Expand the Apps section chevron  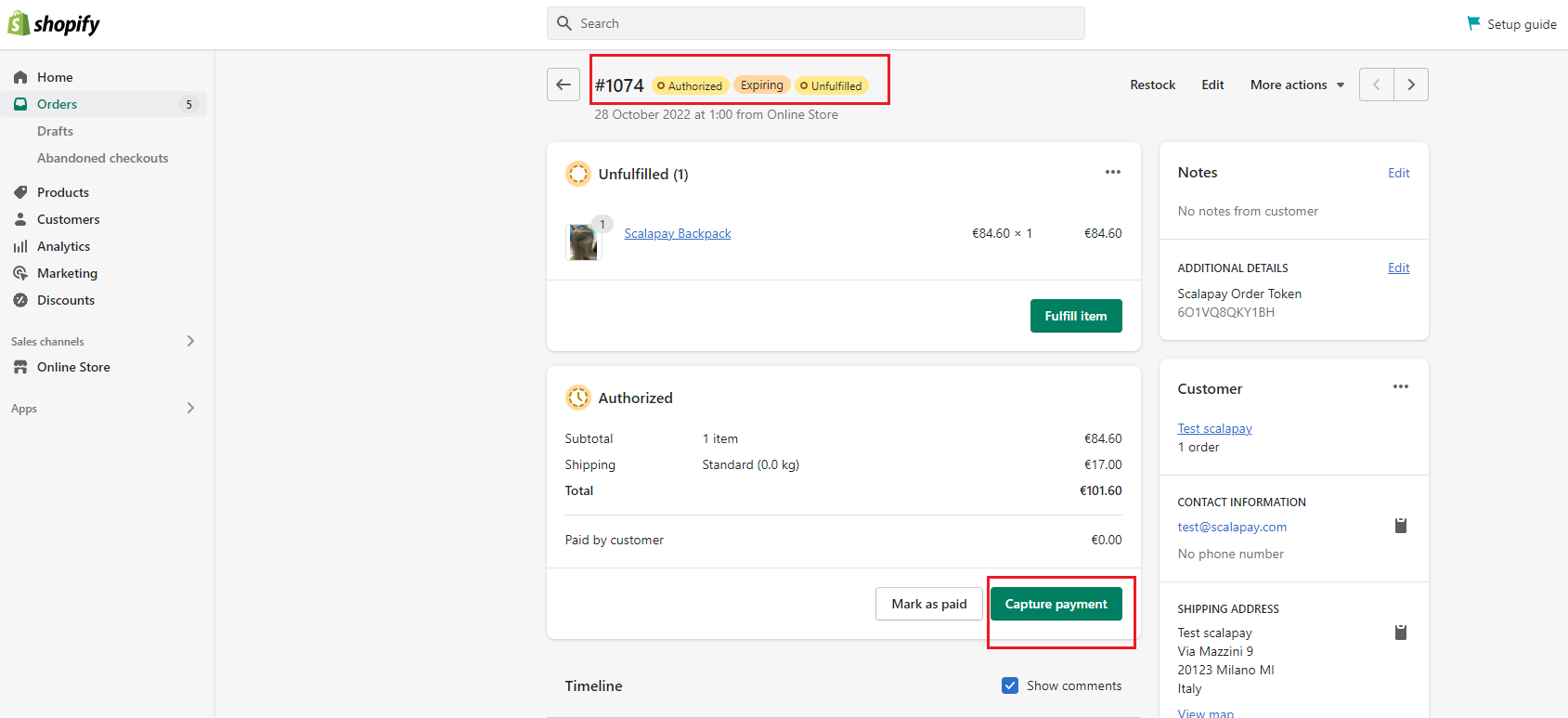190,408
